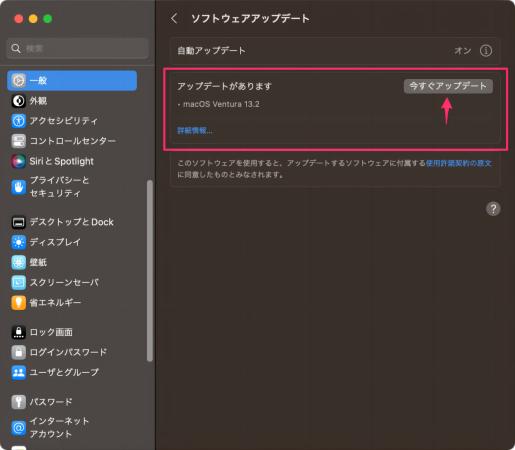Image resolution: width=515 pixels, height=450 pixels.
Task: Select the ロック画面 sidebar label
Action: [51, 332]
